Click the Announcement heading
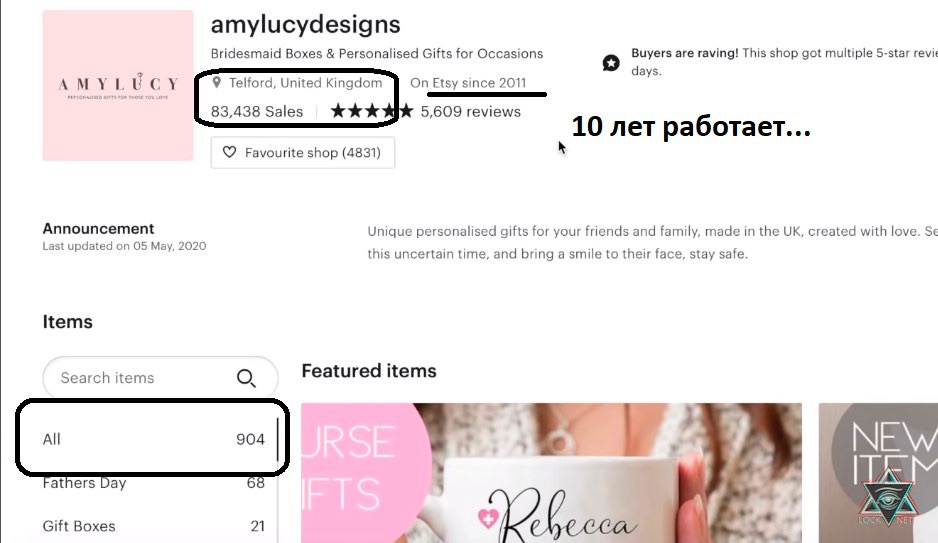Screen dimensions: 938x543 click(x=98, y=228)
